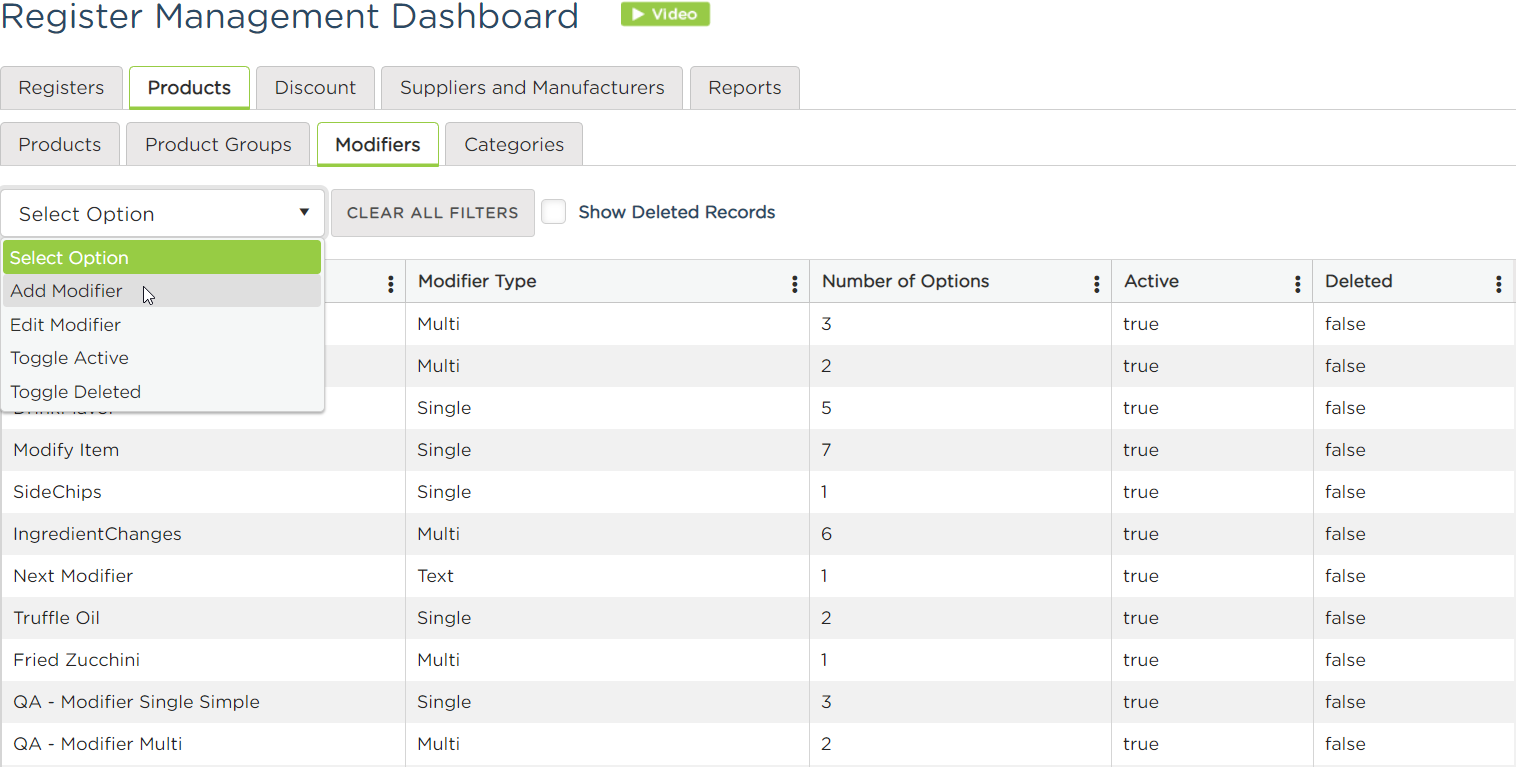The image size is (1516, 767).
Task: Open the Categories sub-tab
Action: 513,145
